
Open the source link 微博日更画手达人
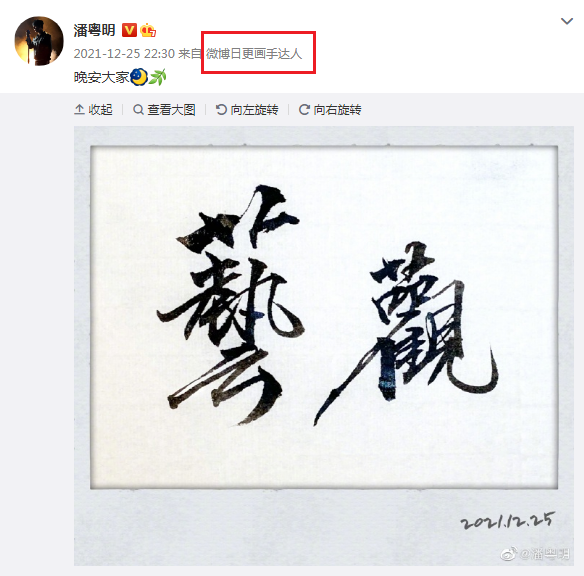[x=254, y=54]
